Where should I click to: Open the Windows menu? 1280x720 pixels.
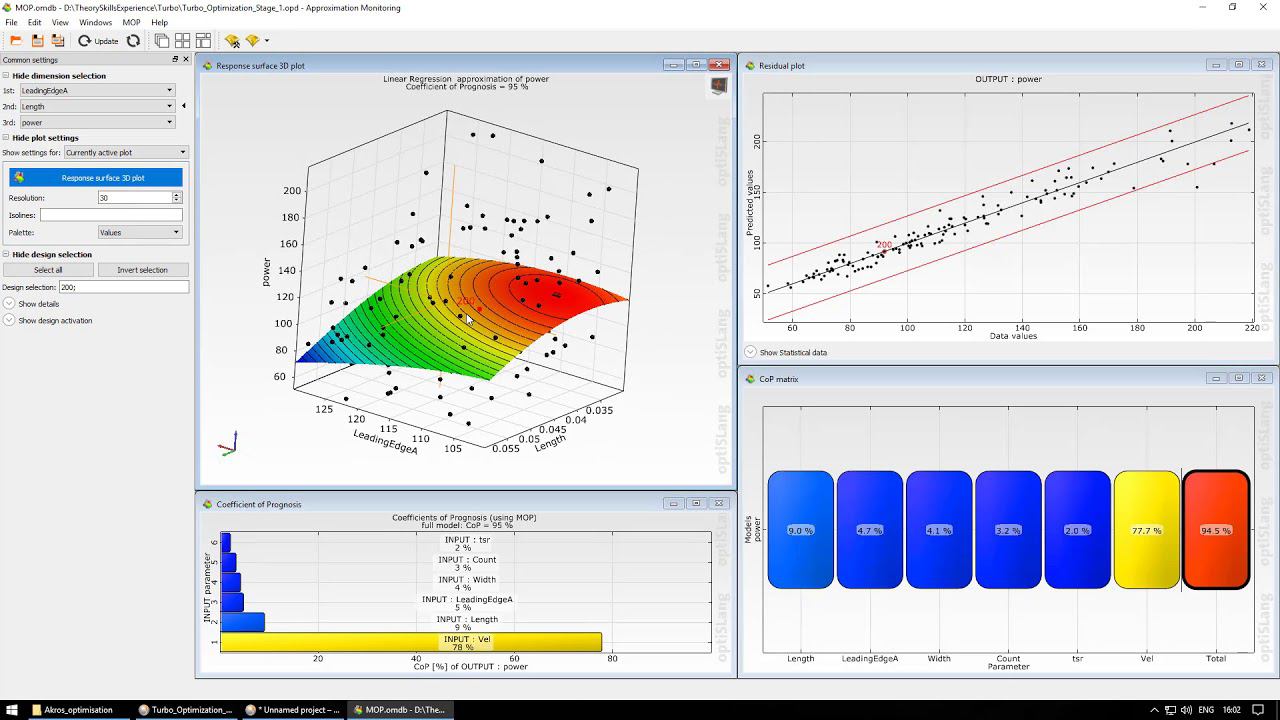tap(95, 22)
